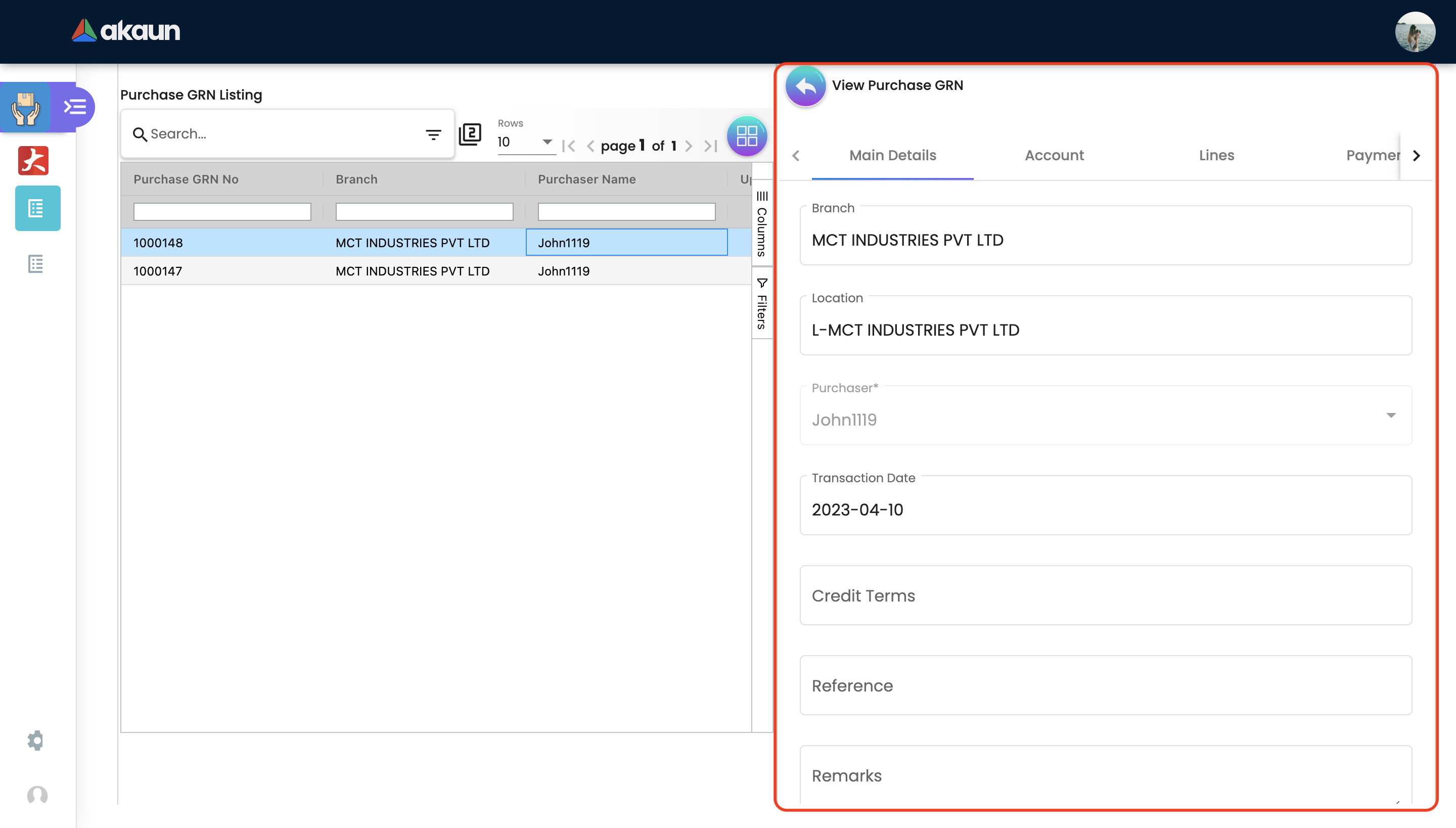Image resolution: width=1456 pixels, height=828 pixels.
Task: Click the grid view round button
Action: 746,136
